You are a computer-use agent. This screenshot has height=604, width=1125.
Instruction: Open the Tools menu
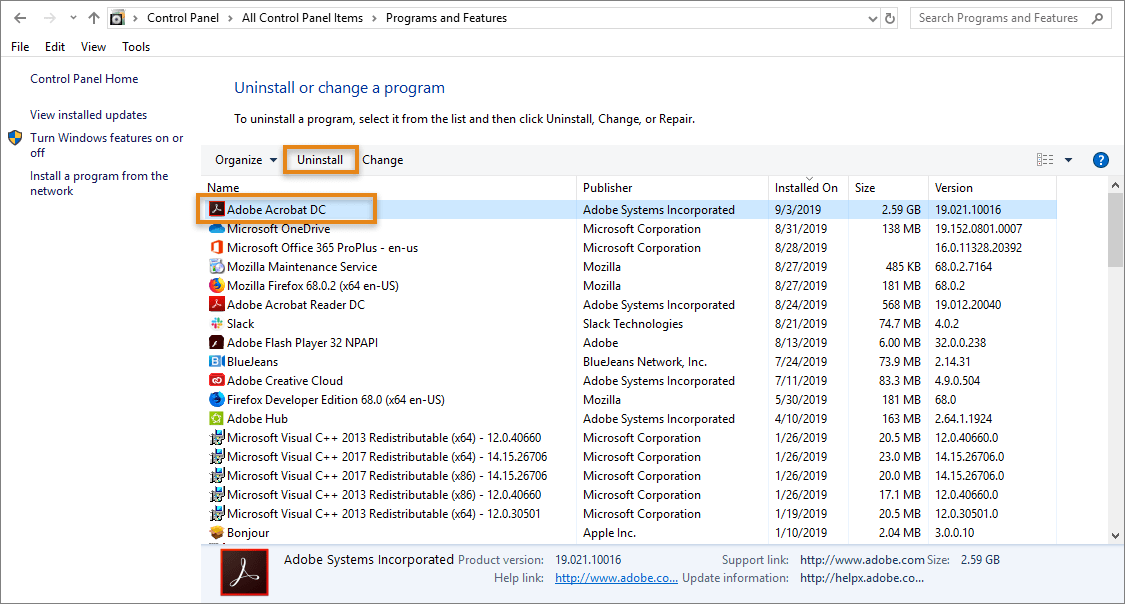click(135, 46)
